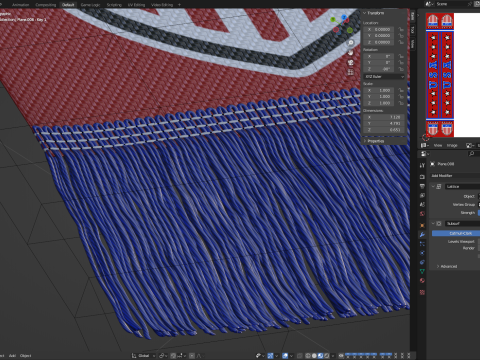This screenshot has width=480, height=360.
Task: Select material preview viewport shading
Action: [x=320, y=356]
